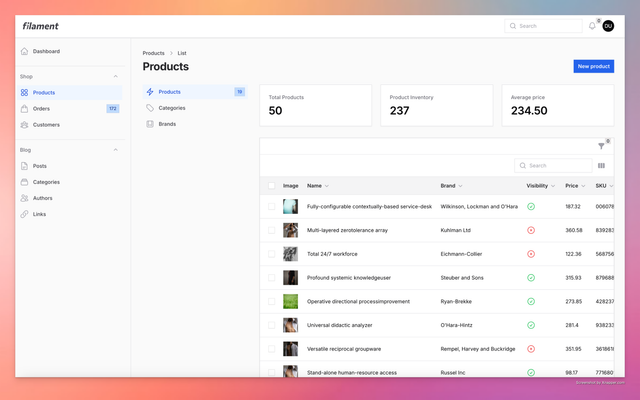The height and width of the screenshot is (400, 640).
Task: Click the green grass thumbnail for Operative directional processimprovement
Action: [x=291, y=301]
